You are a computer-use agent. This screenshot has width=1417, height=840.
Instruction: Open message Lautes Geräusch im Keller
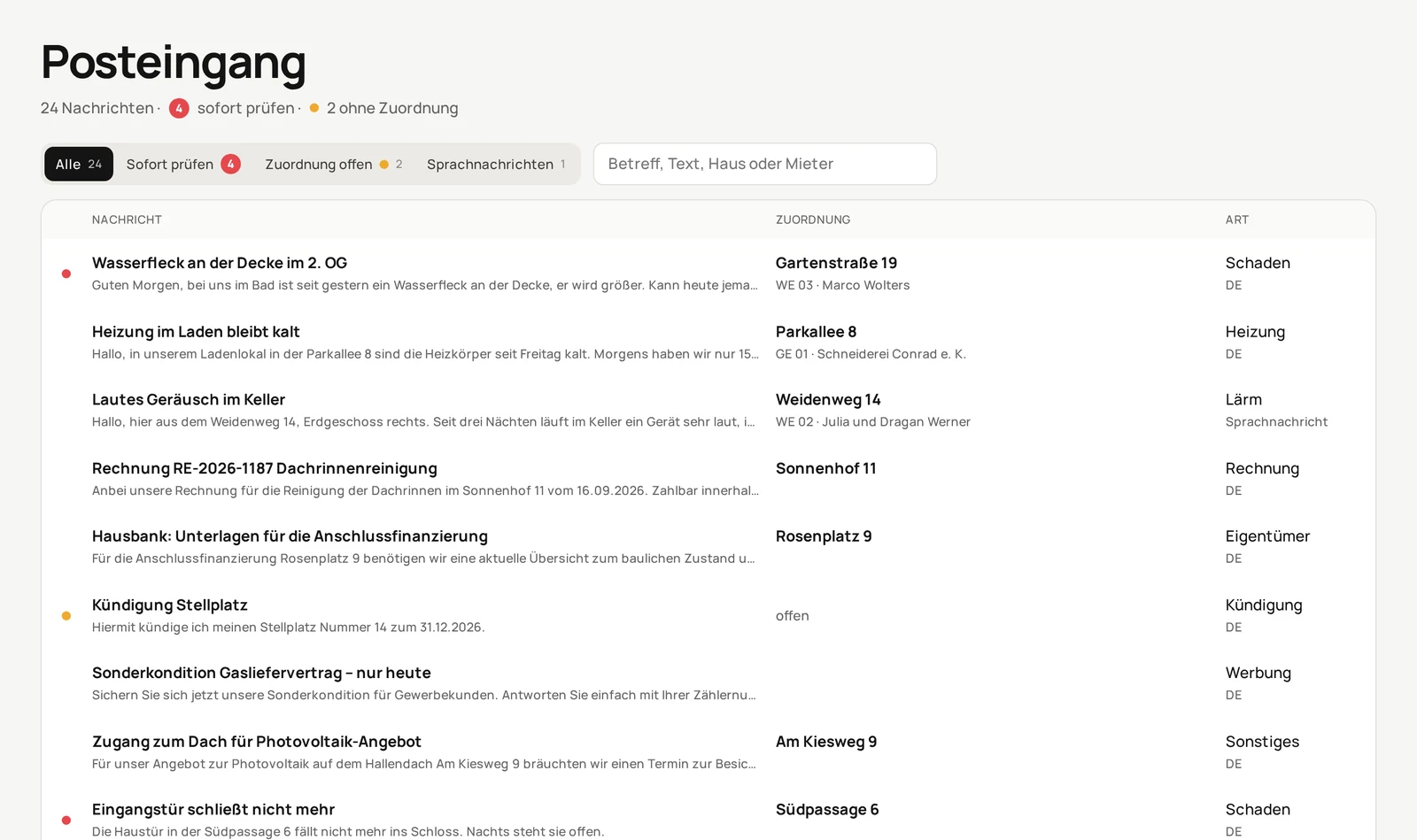point(189,400)
